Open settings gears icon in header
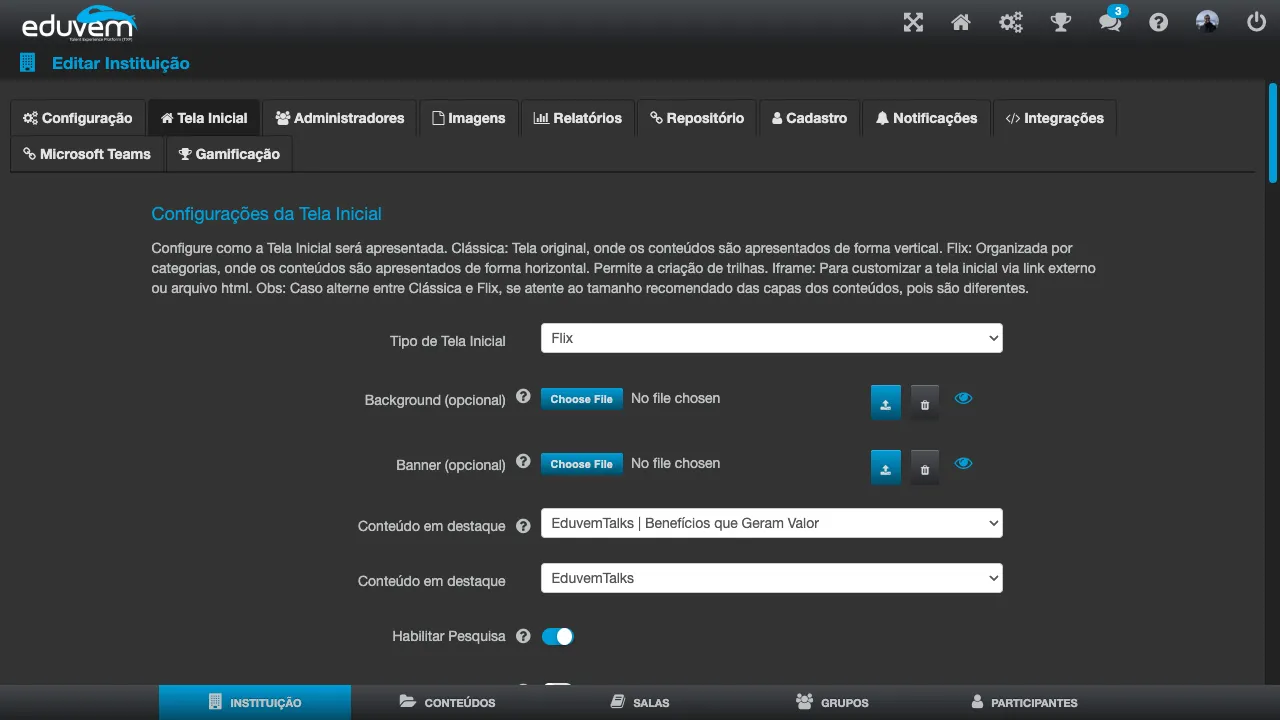Image resolution: width=1280 pixels, height=720 pixels. tap(1011, 22)
